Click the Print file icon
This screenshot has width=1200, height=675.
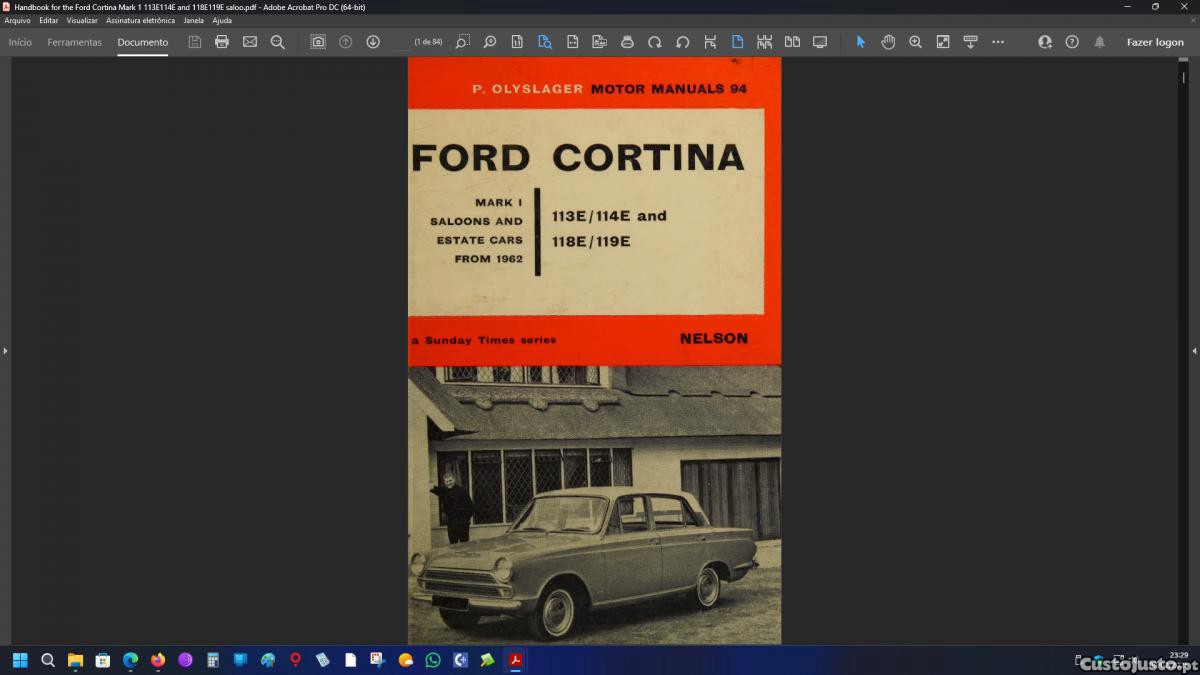222,42
